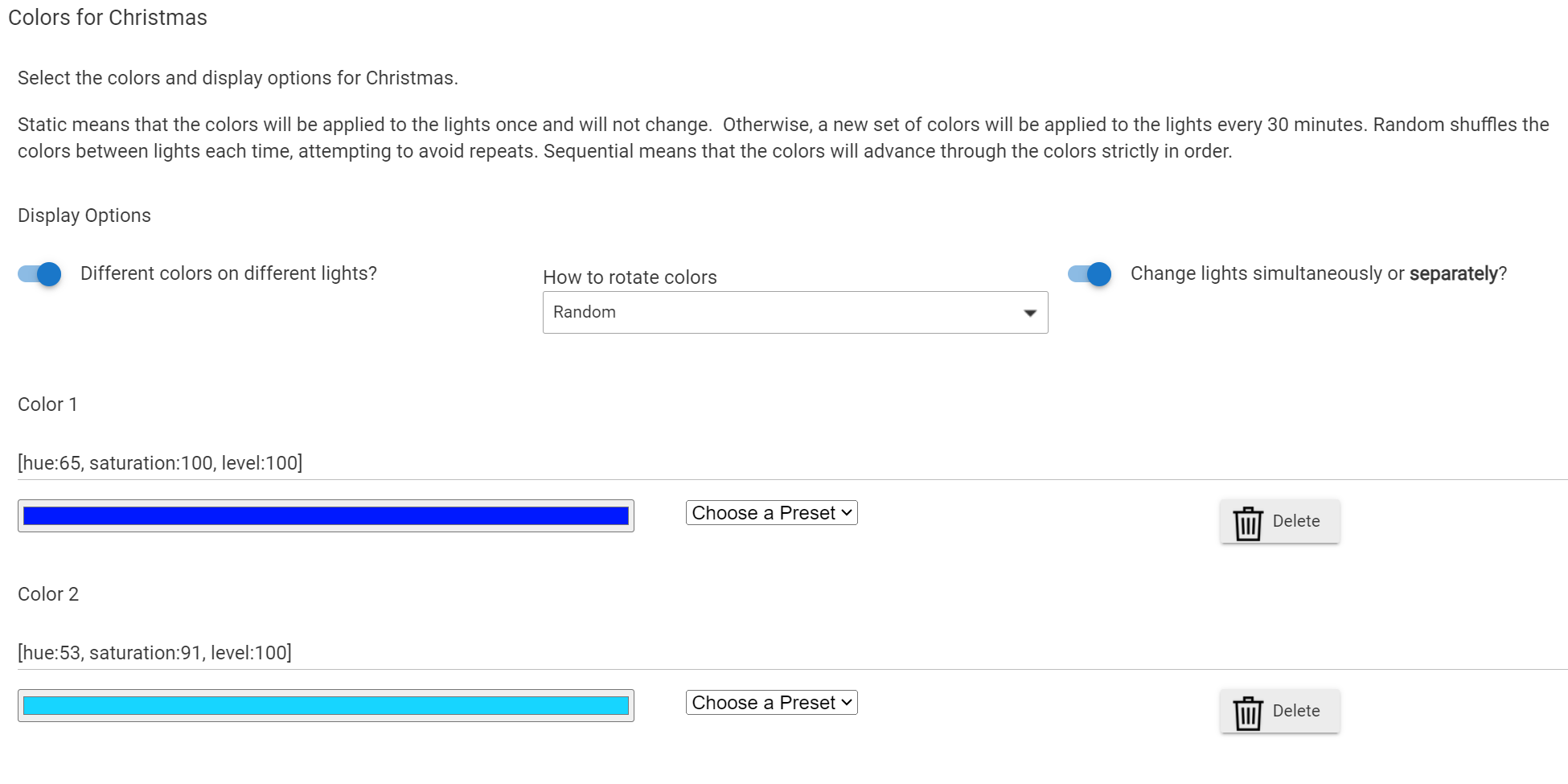1568x784 pixels.
Task: Click the Delete button for Color 2
Action: coord(1279,711)
